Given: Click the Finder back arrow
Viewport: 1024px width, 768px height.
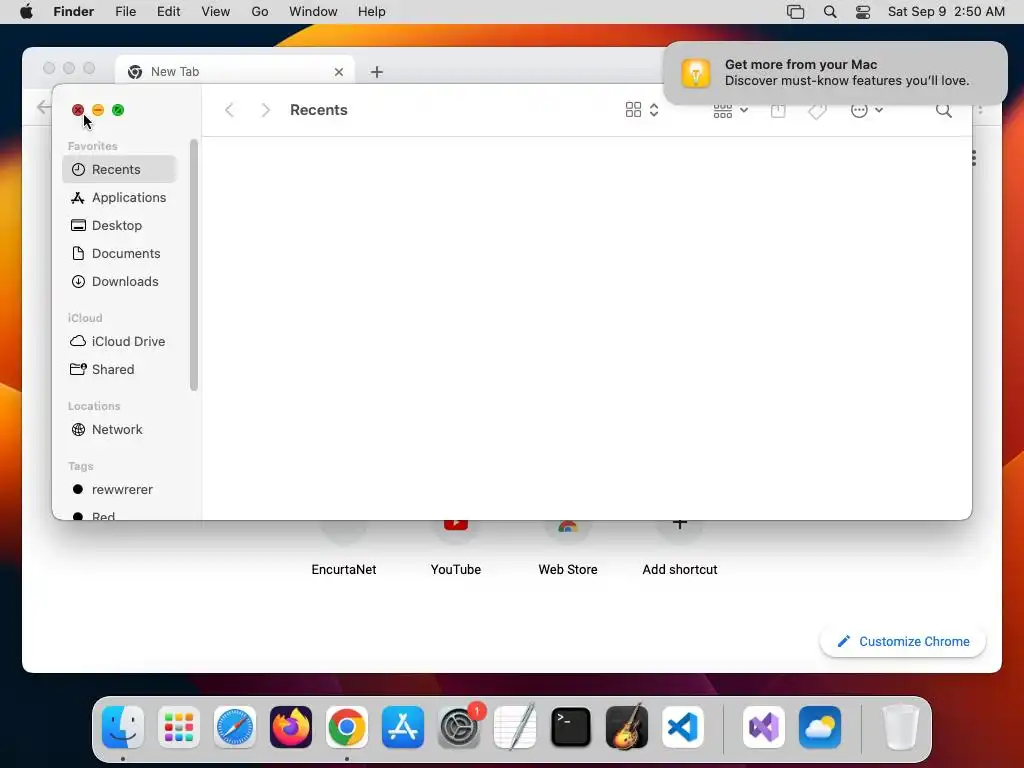Looking at the screenshot, I should pos(229,110).
